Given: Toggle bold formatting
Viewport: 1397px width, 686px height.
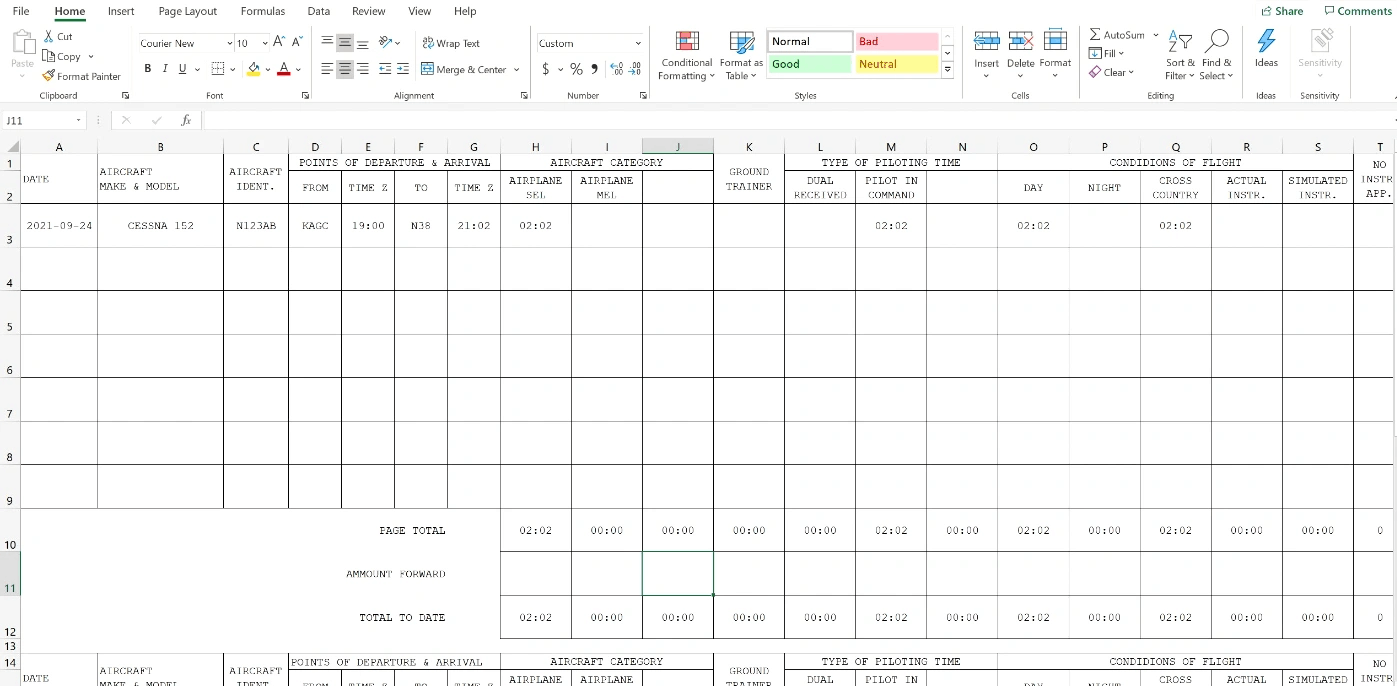Looking at the screenshot, I should (147, 69).
